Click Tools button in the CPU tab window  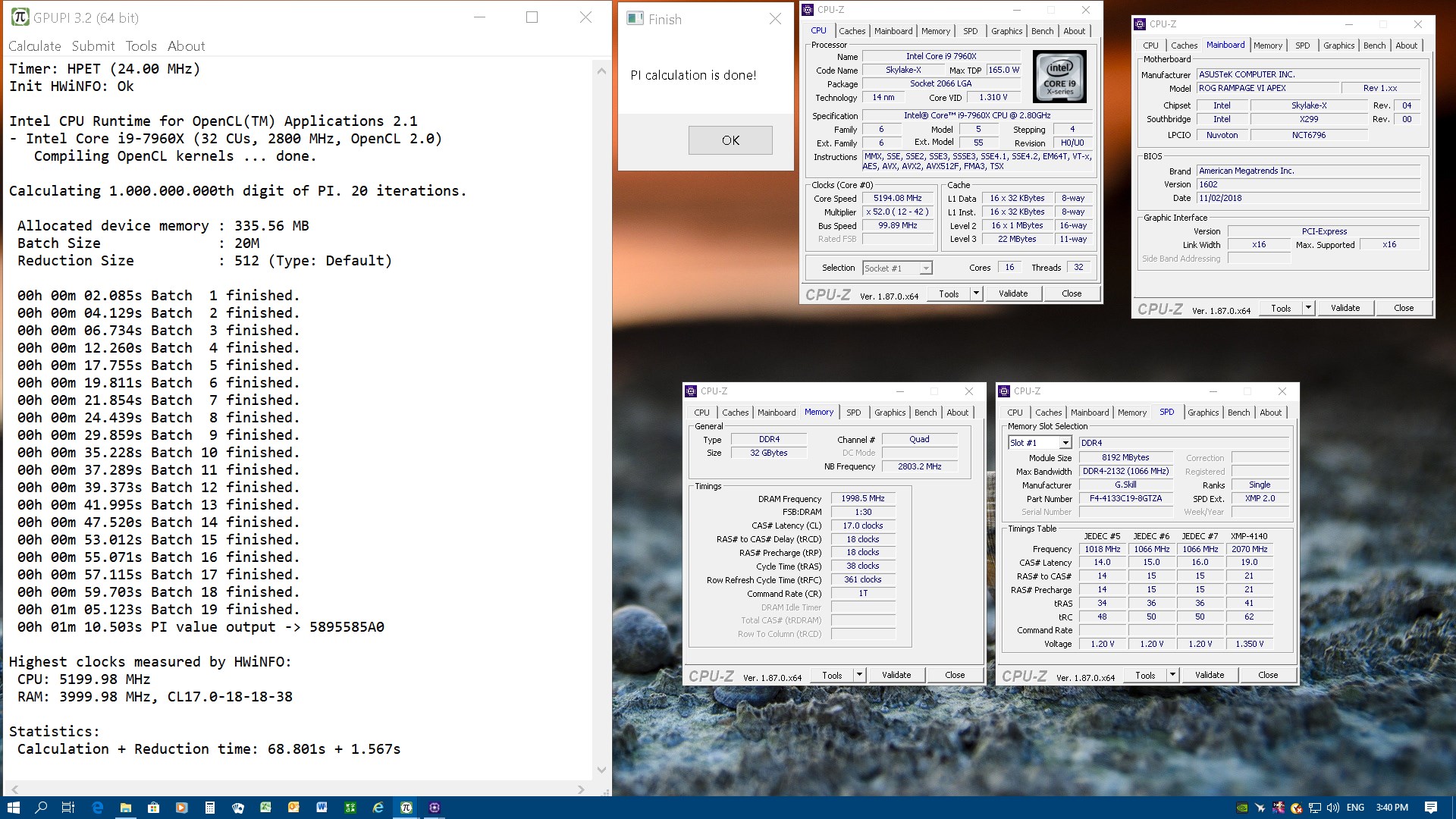(949, 293)
